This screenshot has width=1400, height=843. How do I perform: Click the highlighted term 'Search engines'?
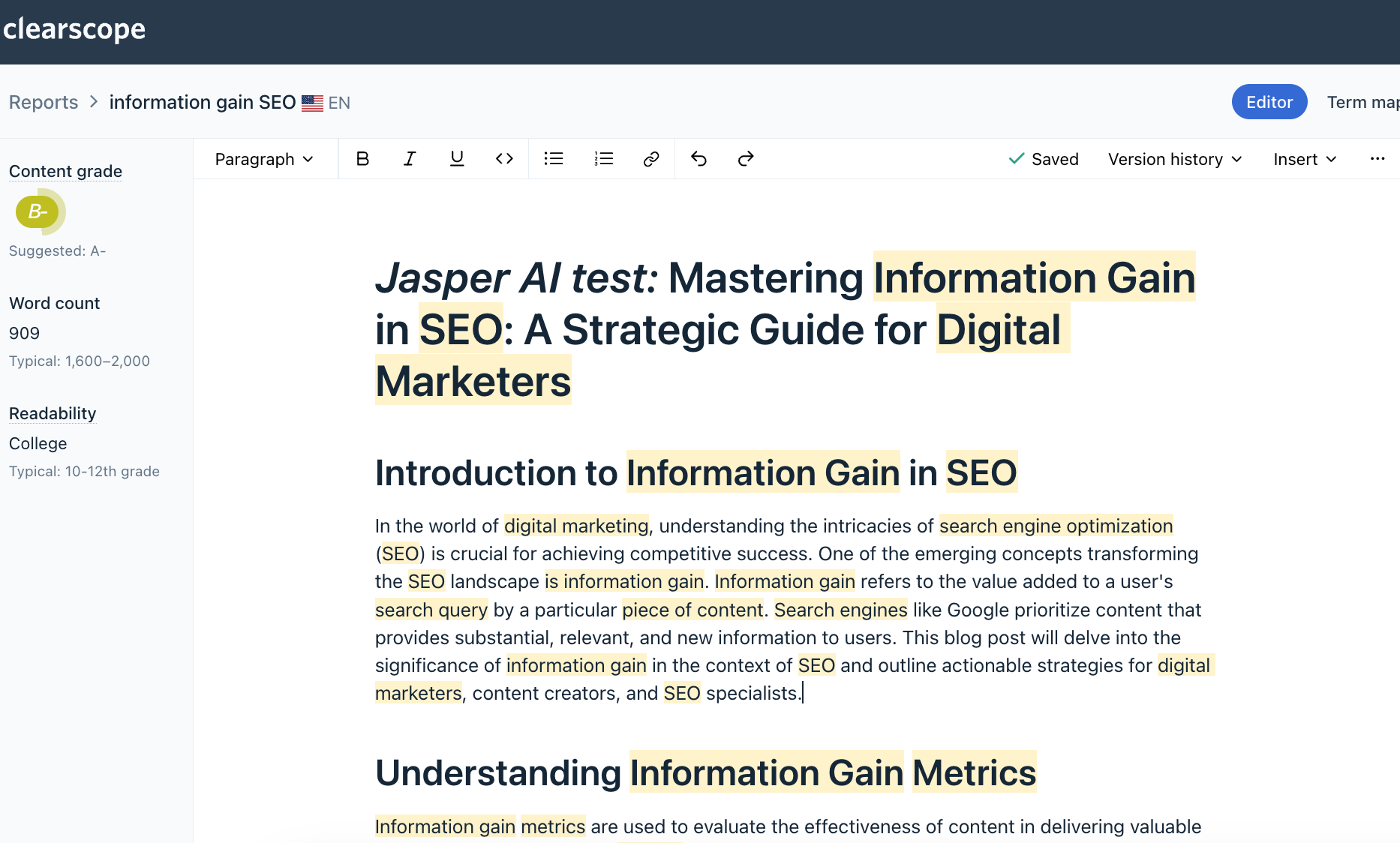click(x=841, y=610)
